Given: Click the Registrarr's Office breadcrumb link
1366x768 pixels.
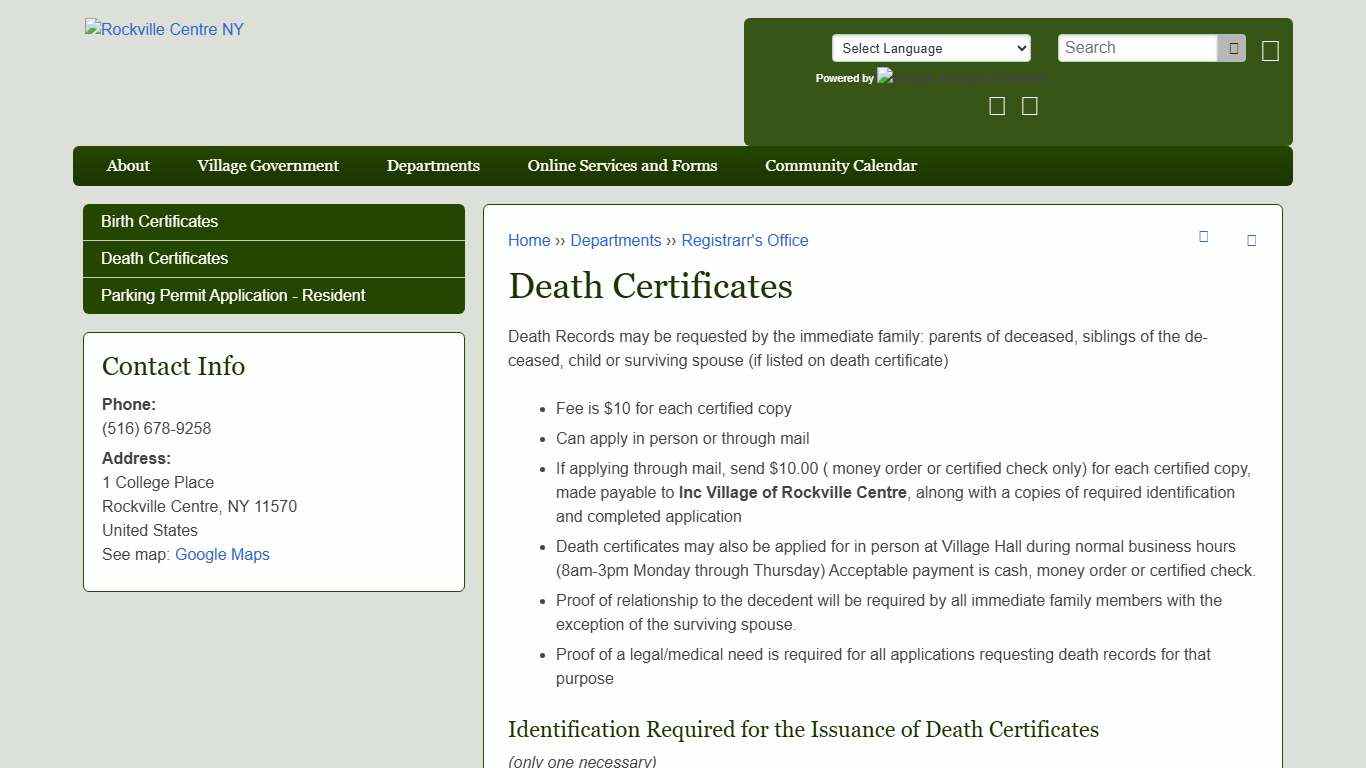Looking at the screenshot, I should coord(744,240).
